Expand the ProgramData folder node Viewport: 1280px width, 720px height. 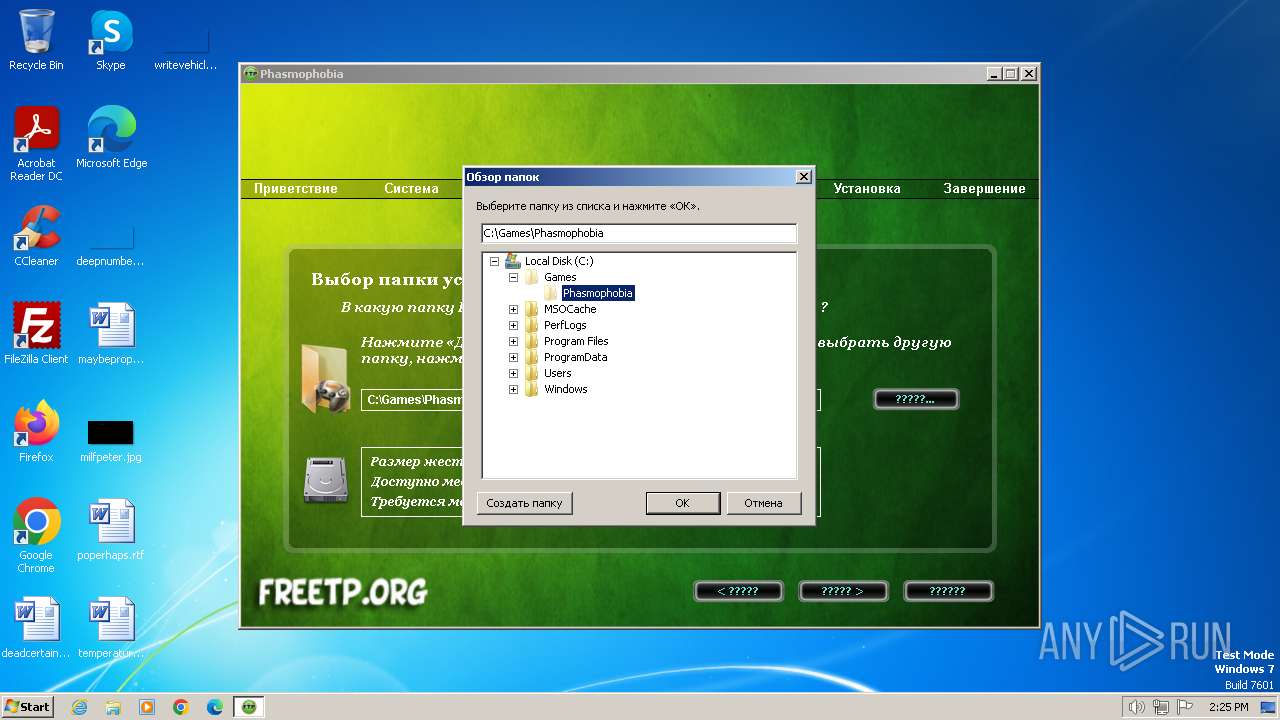(x=513, y=357)
